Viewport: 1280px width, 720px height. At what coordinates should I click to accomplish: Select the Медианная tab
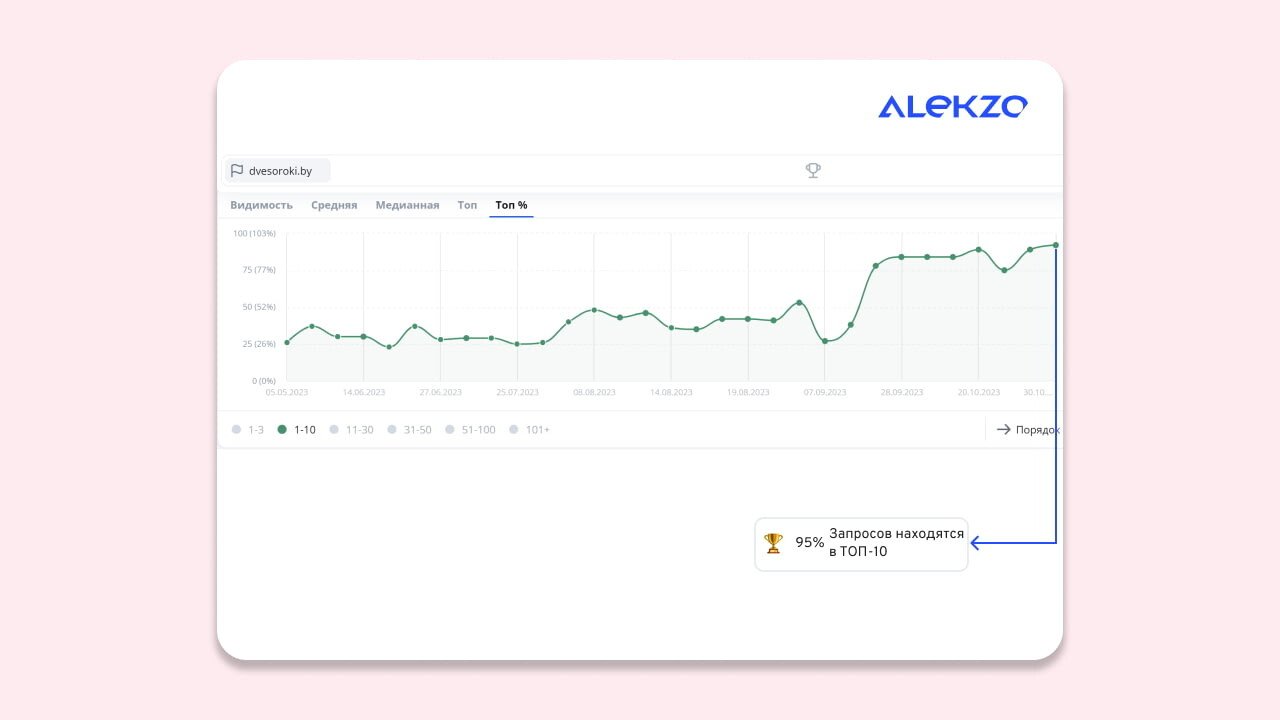[x=407, y=205]
